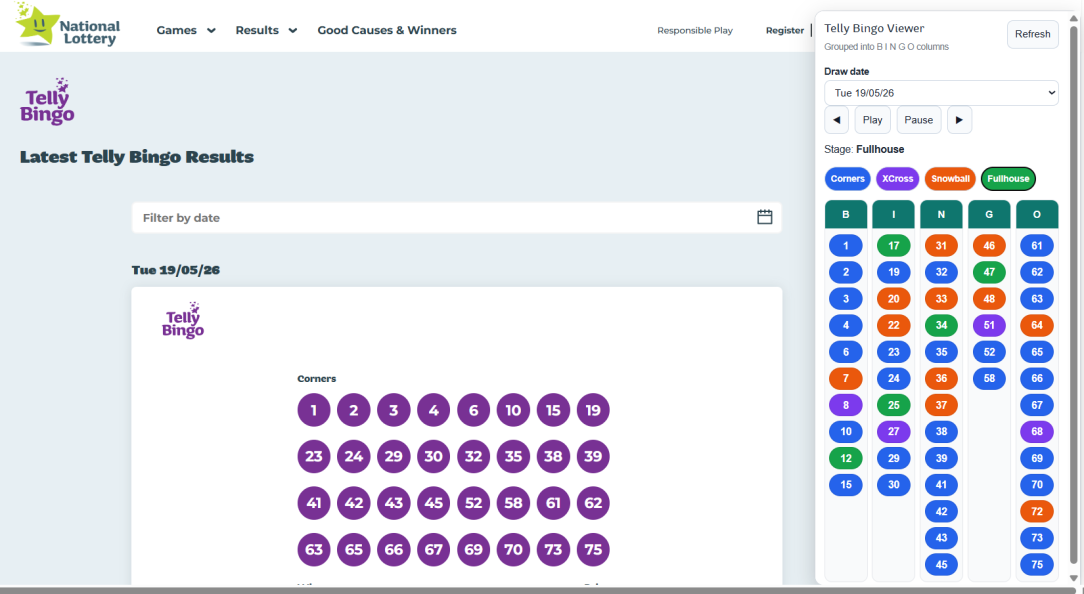Click Corners result ball 75
The height and width of the screenshot is (594, 1084).
(593, 549)
